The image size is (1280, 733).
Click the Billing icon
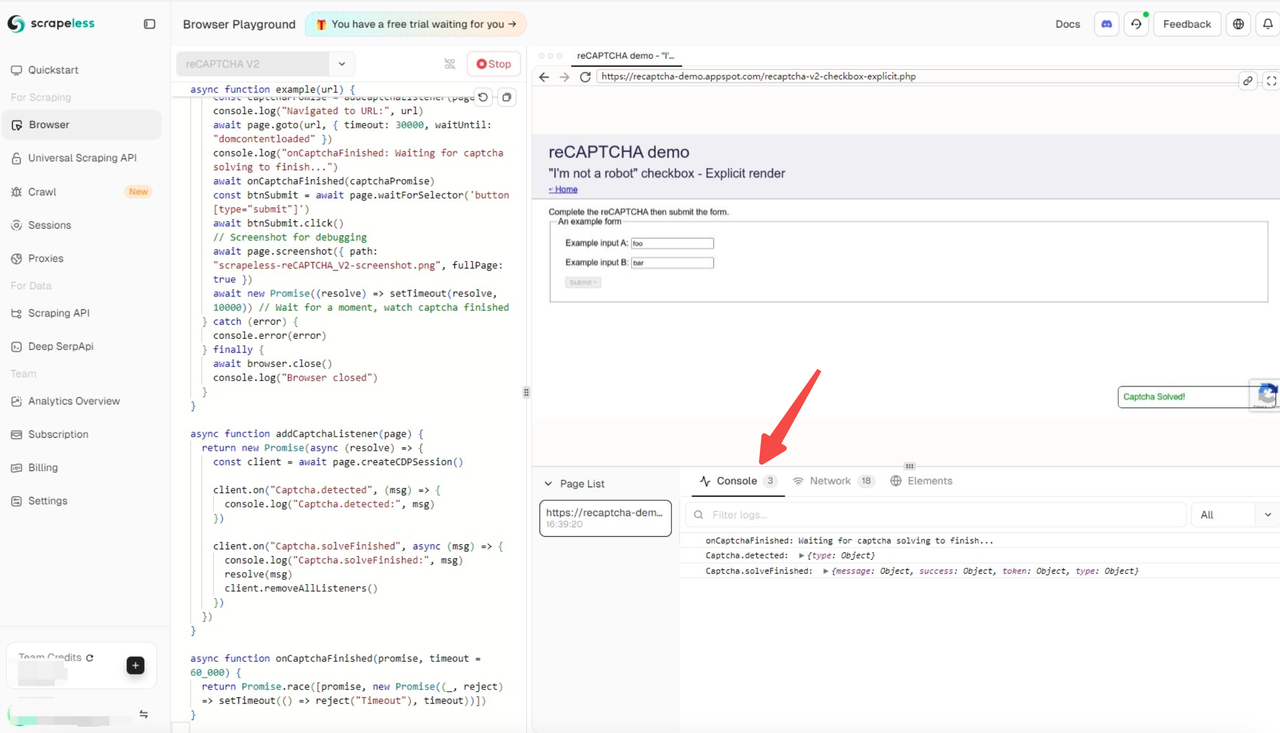click(x=17, y=467)
